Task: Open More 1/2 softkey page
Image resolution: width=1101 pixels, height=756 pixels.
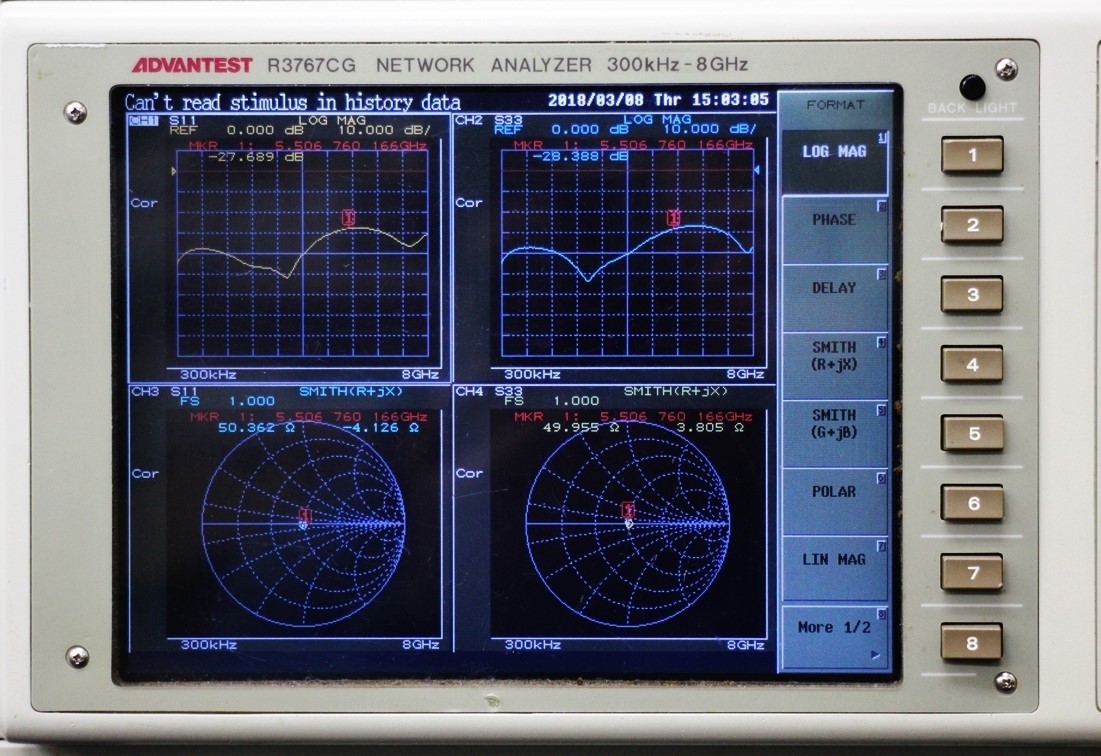Action: click(834, 637)
